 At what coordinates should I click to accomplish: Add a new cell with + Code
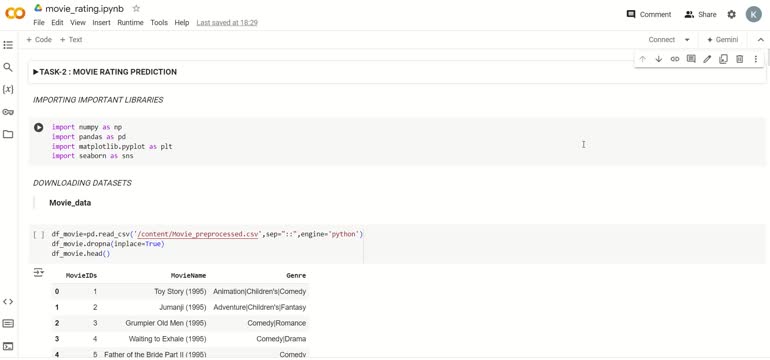click(x=39, y=40)
